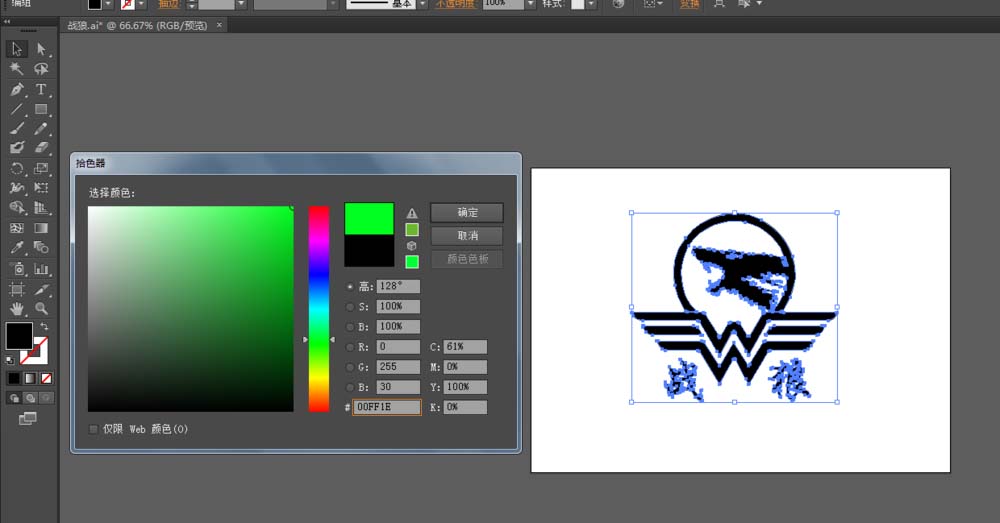Open the opacity value dropdown arrow
The image size is (1000, 523).
pos(530,4)
